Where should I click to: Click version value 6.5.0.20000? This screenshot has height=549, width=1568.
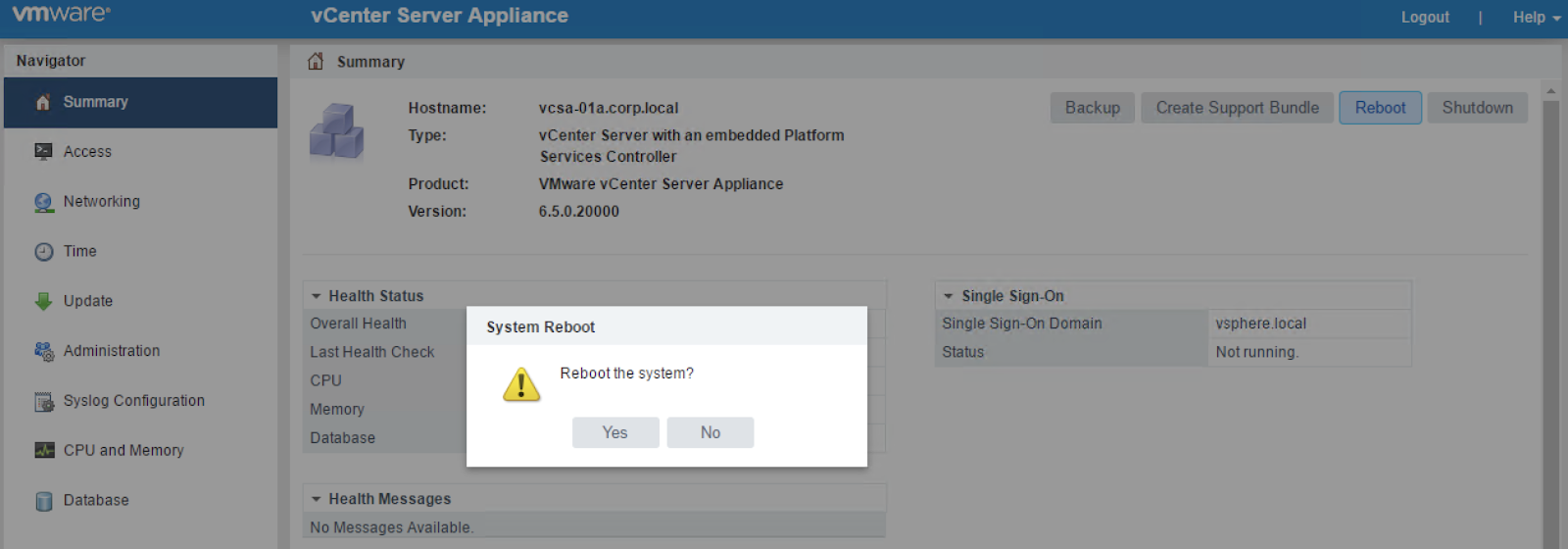click(x=579, y=211)
